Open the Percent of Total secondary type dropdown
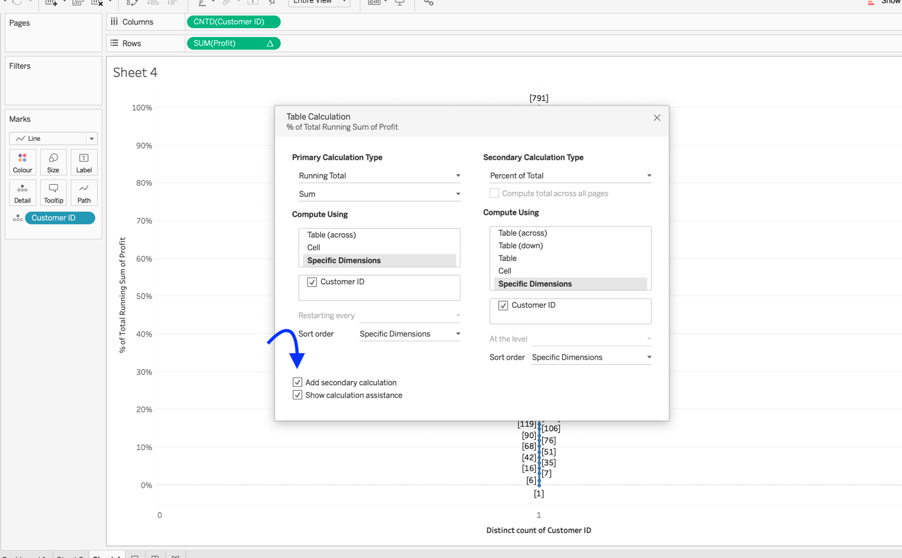 pos(570,175)
